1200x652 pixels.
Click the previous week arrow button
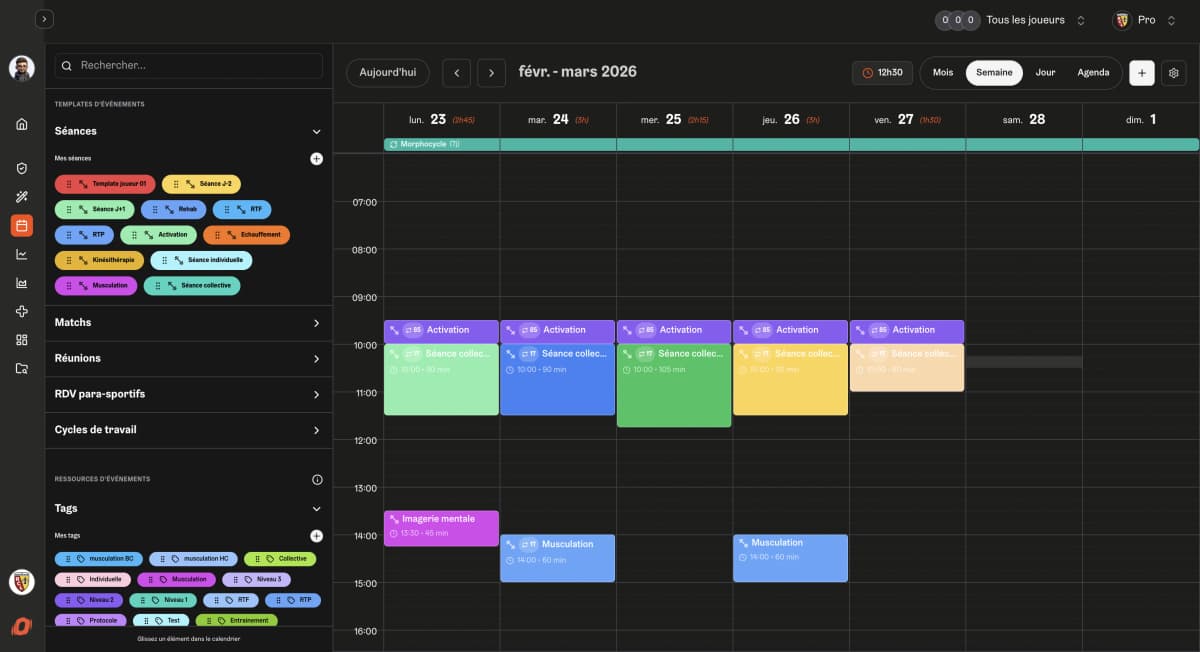pyautogui.click(x=456, y=72)
